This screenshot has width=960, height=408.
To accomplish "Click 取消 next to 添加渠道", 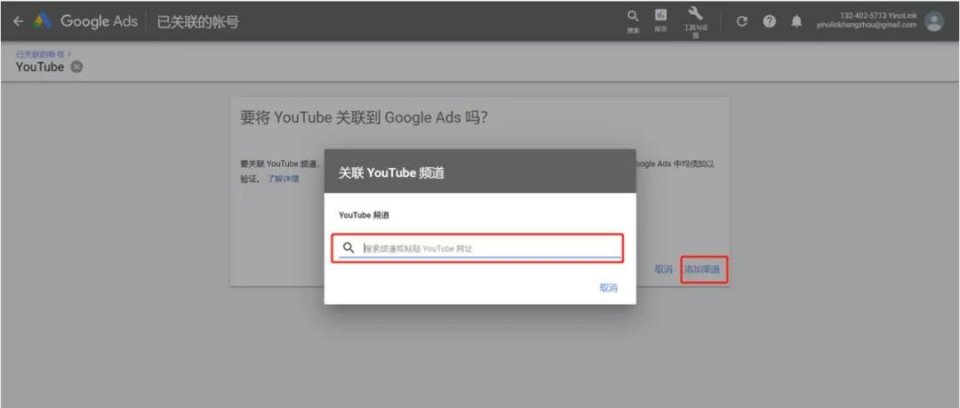I will 663,270.
